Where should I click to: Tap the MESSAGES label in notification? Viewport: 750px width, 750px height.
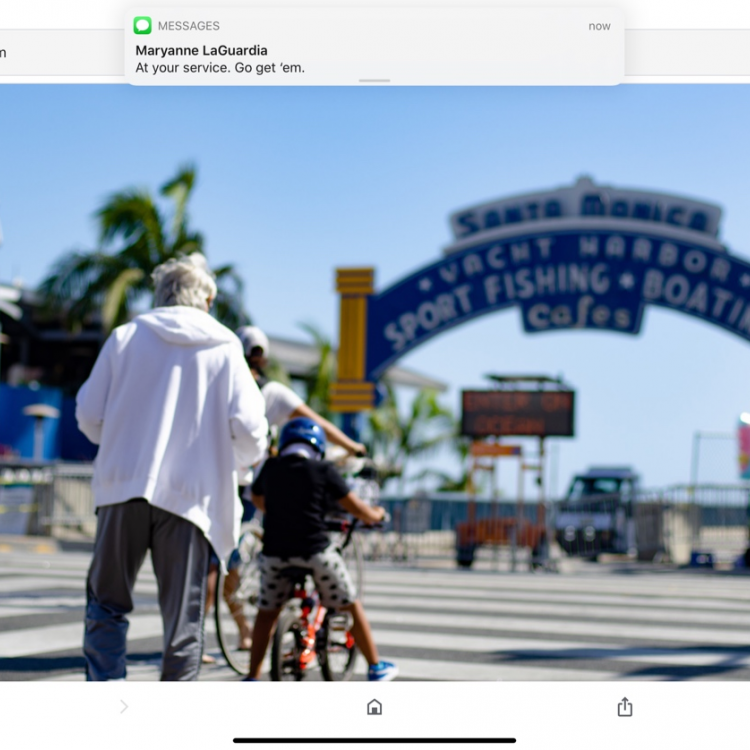click(188, 26)
